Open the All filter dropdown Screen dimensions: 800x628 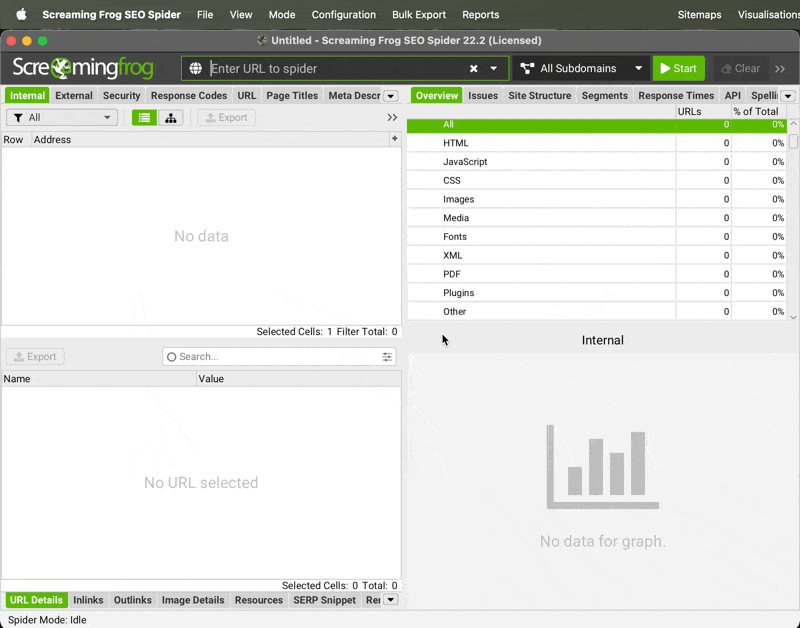[62, 118]
